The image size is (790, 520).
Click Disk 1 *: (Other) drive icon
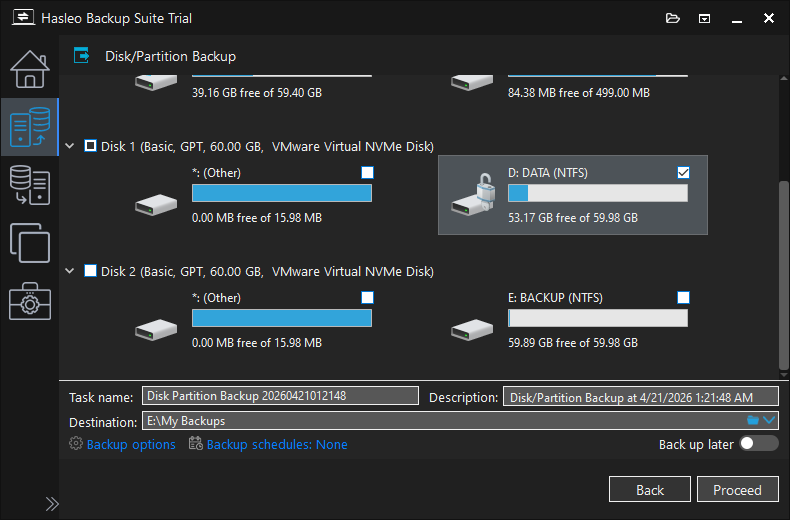pos(156,205)
